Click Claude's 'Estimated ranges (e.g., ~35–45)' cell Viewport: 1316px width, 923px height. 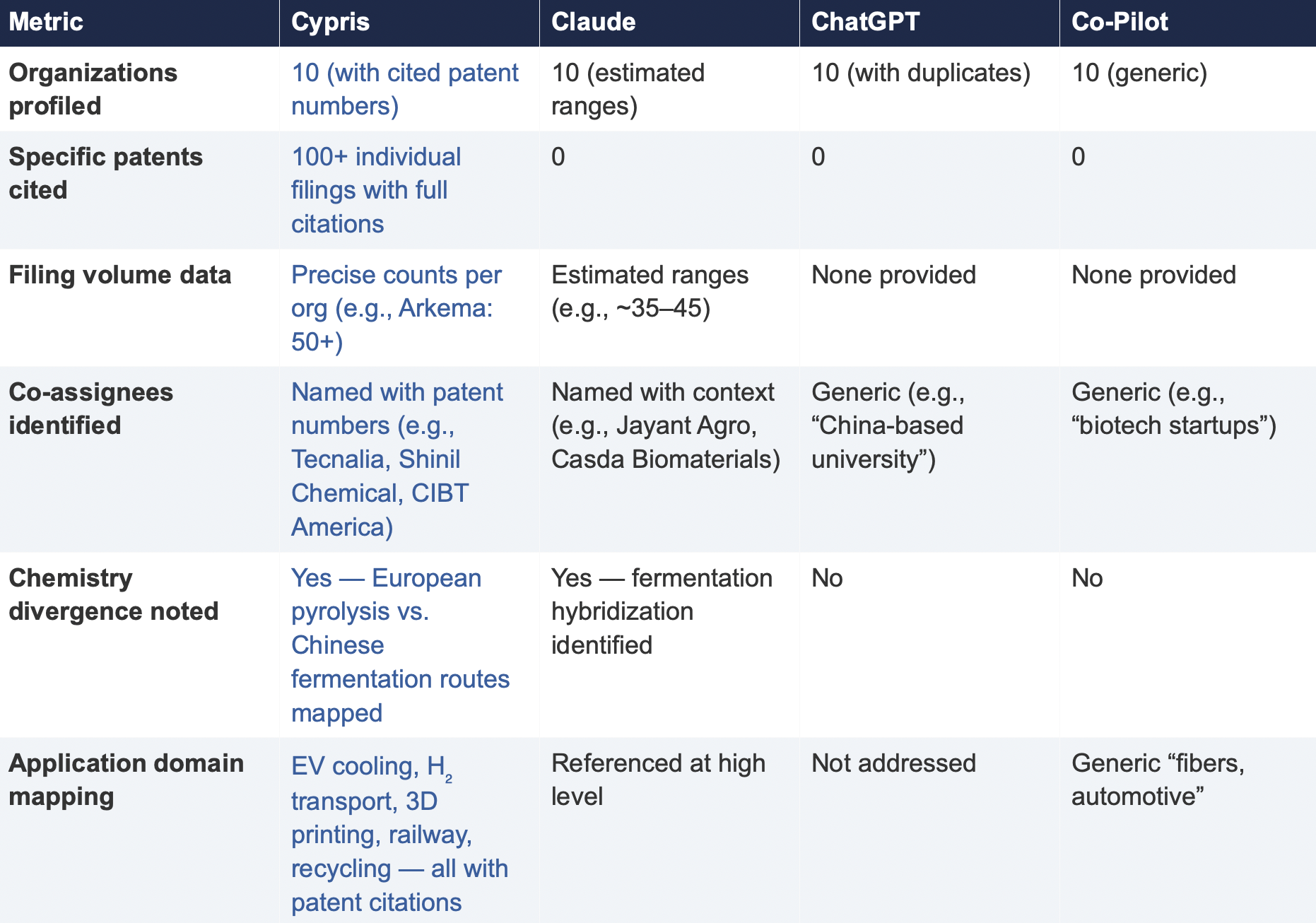[x=650, y=291]
